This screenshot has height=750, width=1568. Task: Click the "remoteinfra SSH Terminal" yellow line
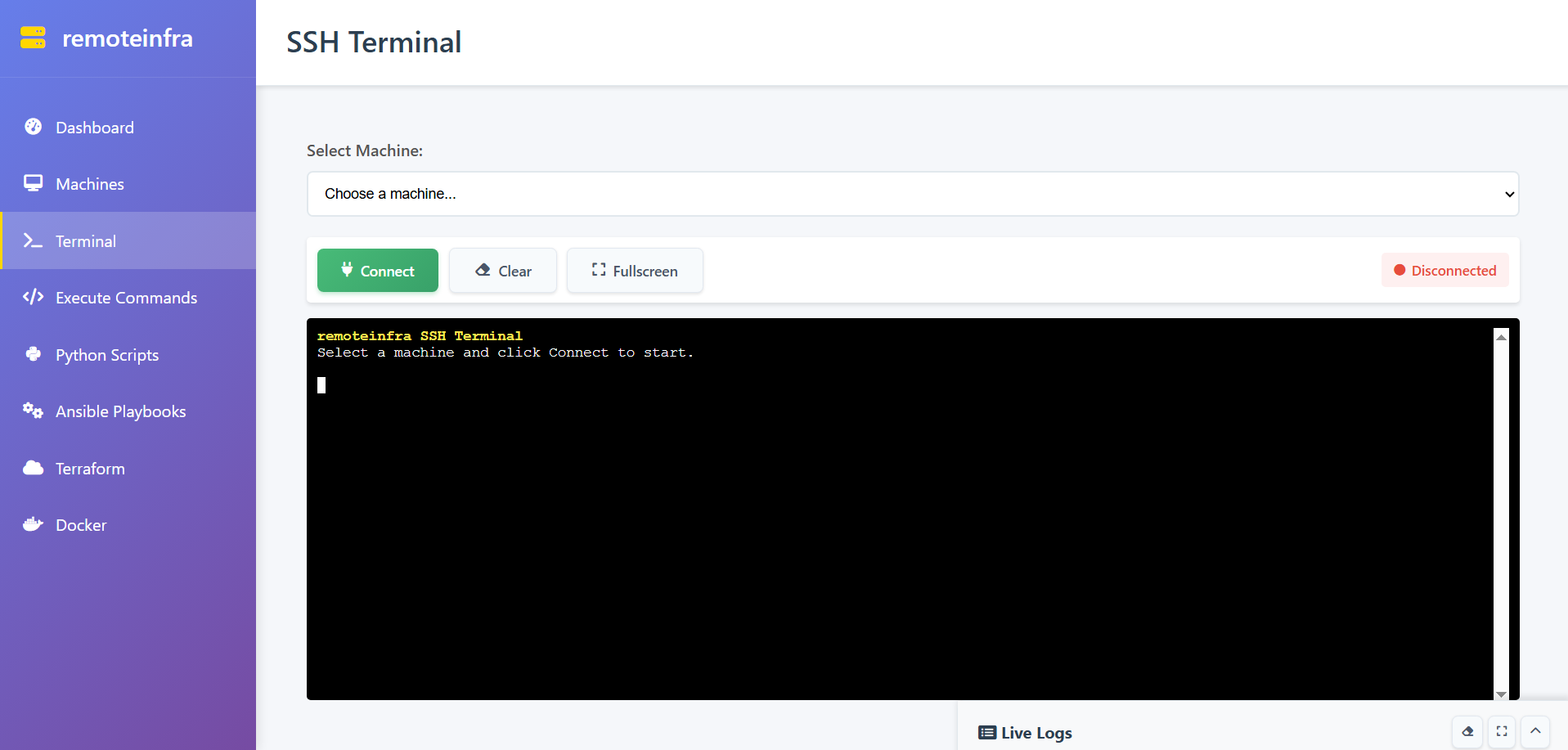point(420,335)
